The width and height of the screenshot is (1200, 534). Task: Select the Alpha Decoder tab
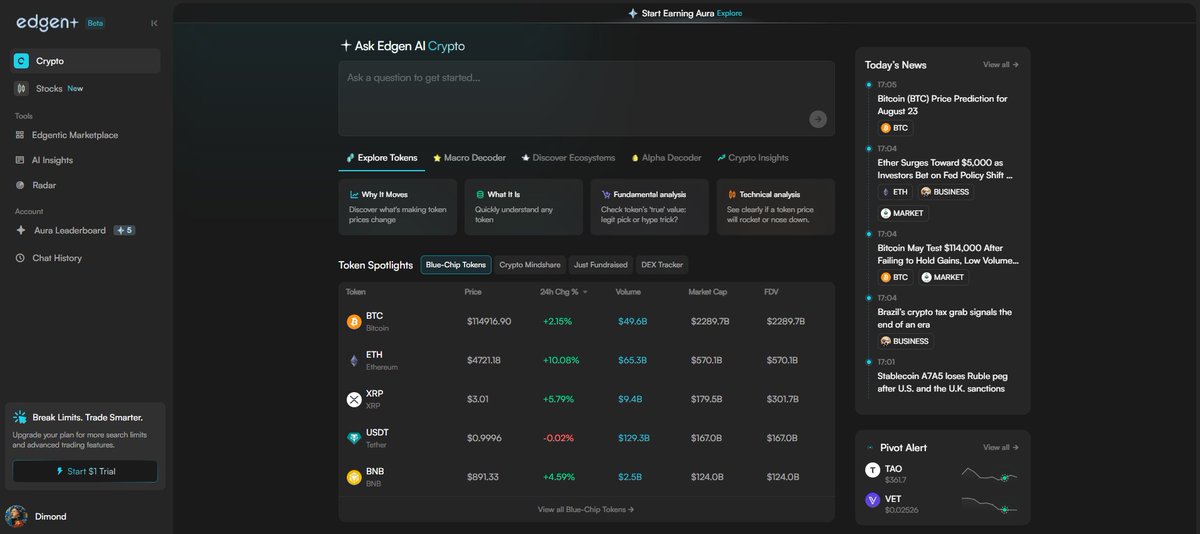point(666,158)
